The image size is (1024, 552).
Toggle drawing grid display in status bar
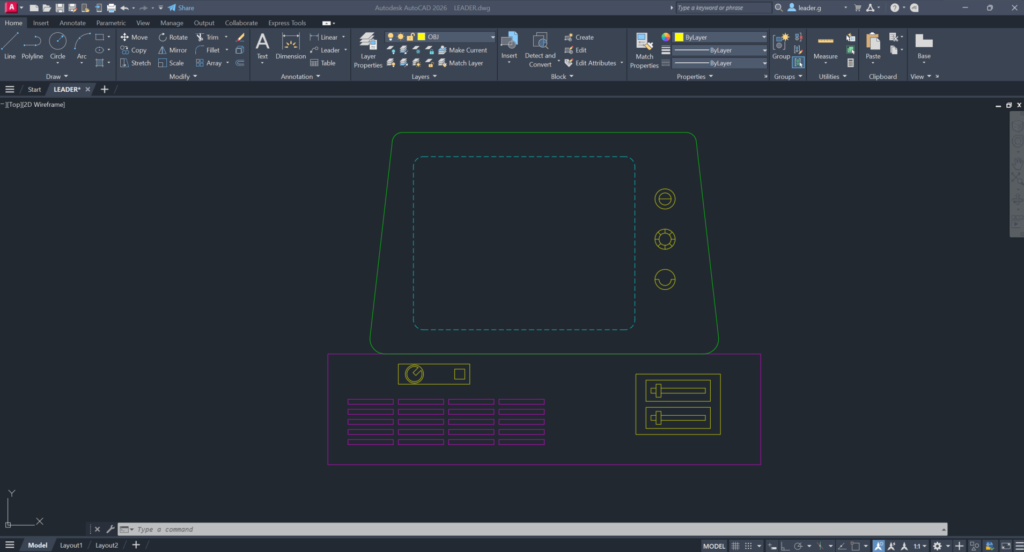(x=737, y=546)
